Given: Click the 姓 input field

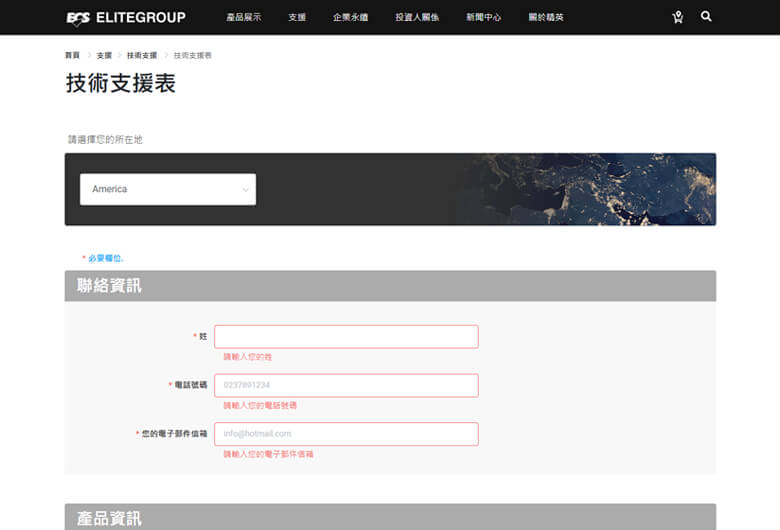Looking at the screenshot, I should [346, 336].
